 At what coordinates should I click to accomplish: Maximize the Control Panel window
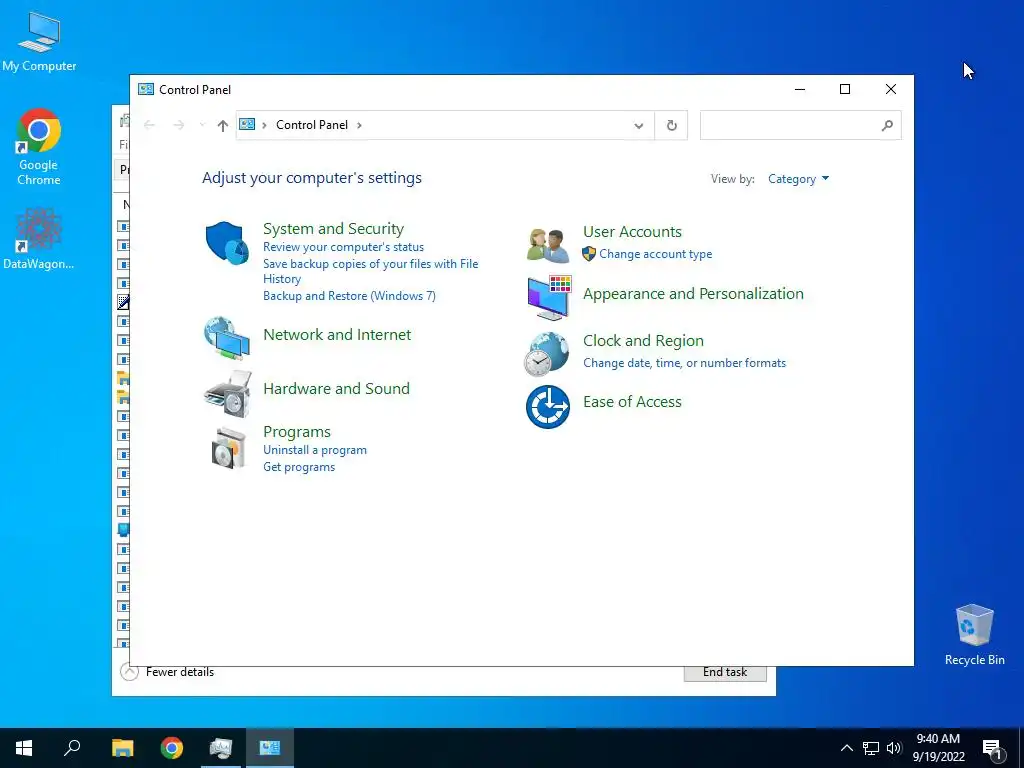tap(845, 89)
